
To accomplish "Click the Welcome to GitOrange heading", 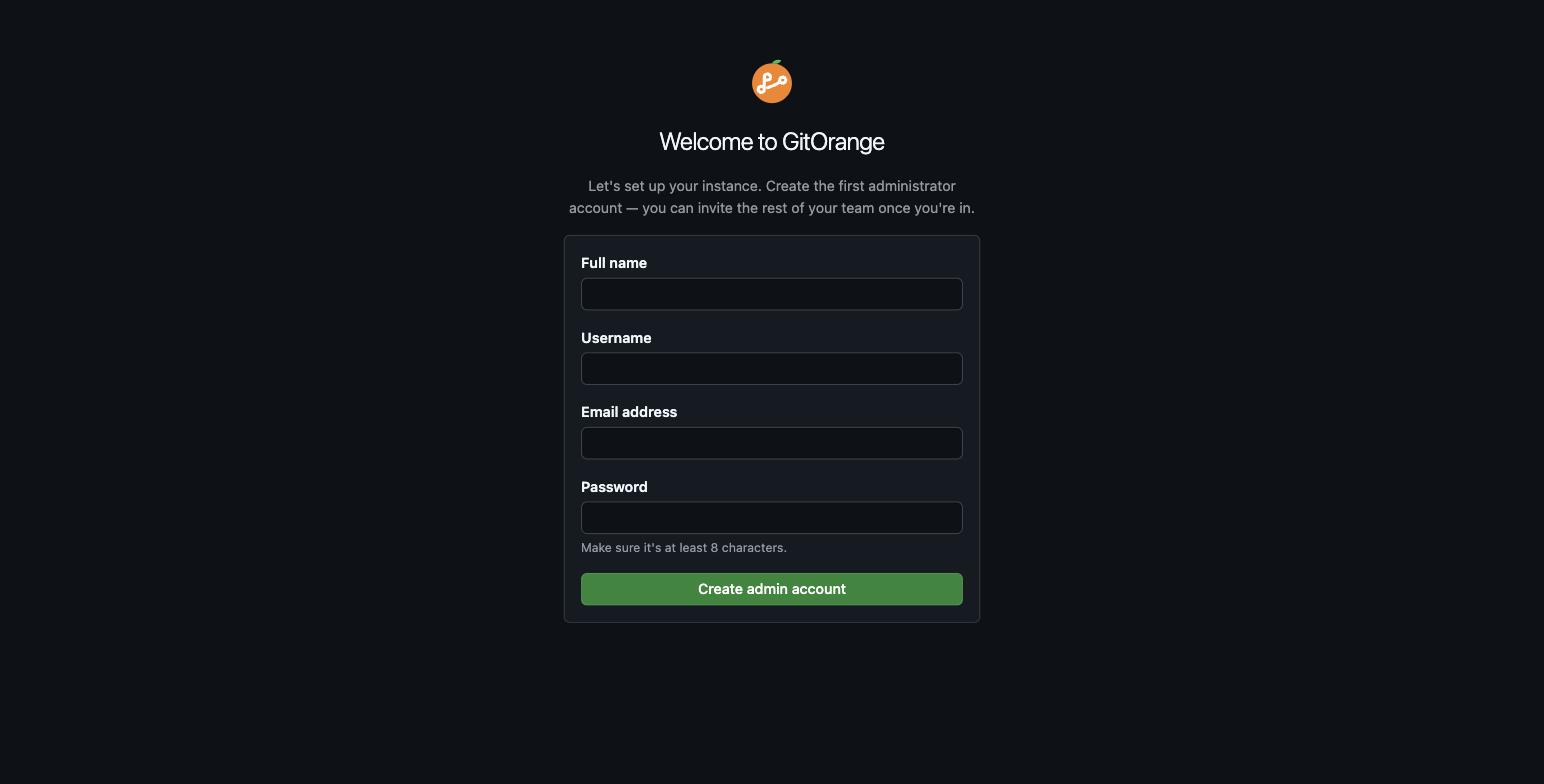I will click(x=772, y=142).
